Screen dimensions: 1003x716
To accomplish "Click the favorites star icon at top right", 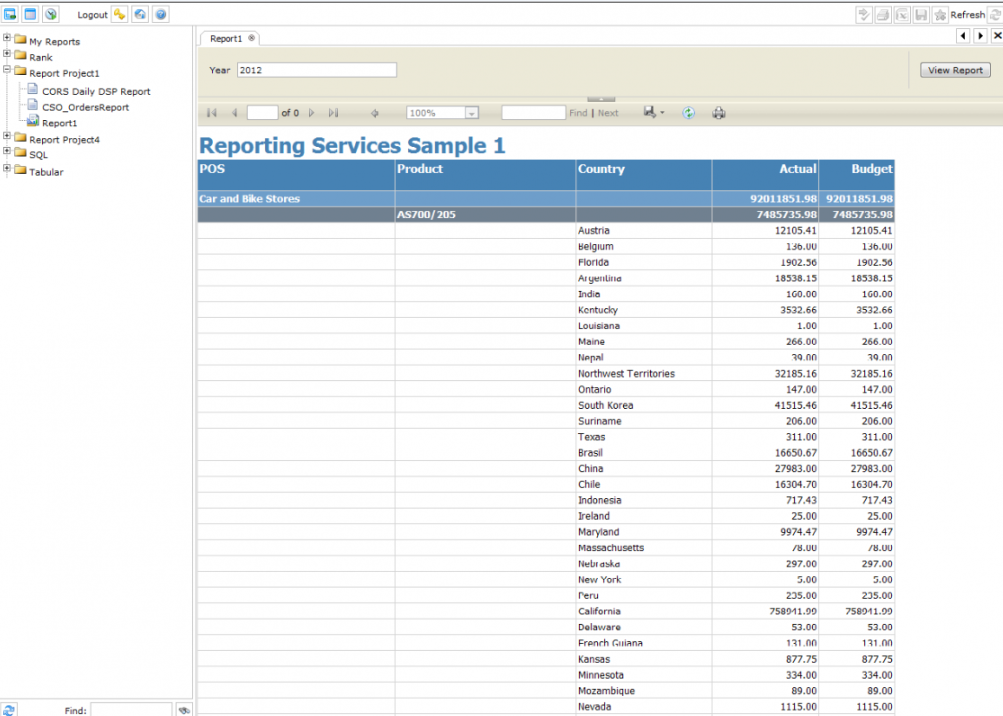I will click(940, 15).
